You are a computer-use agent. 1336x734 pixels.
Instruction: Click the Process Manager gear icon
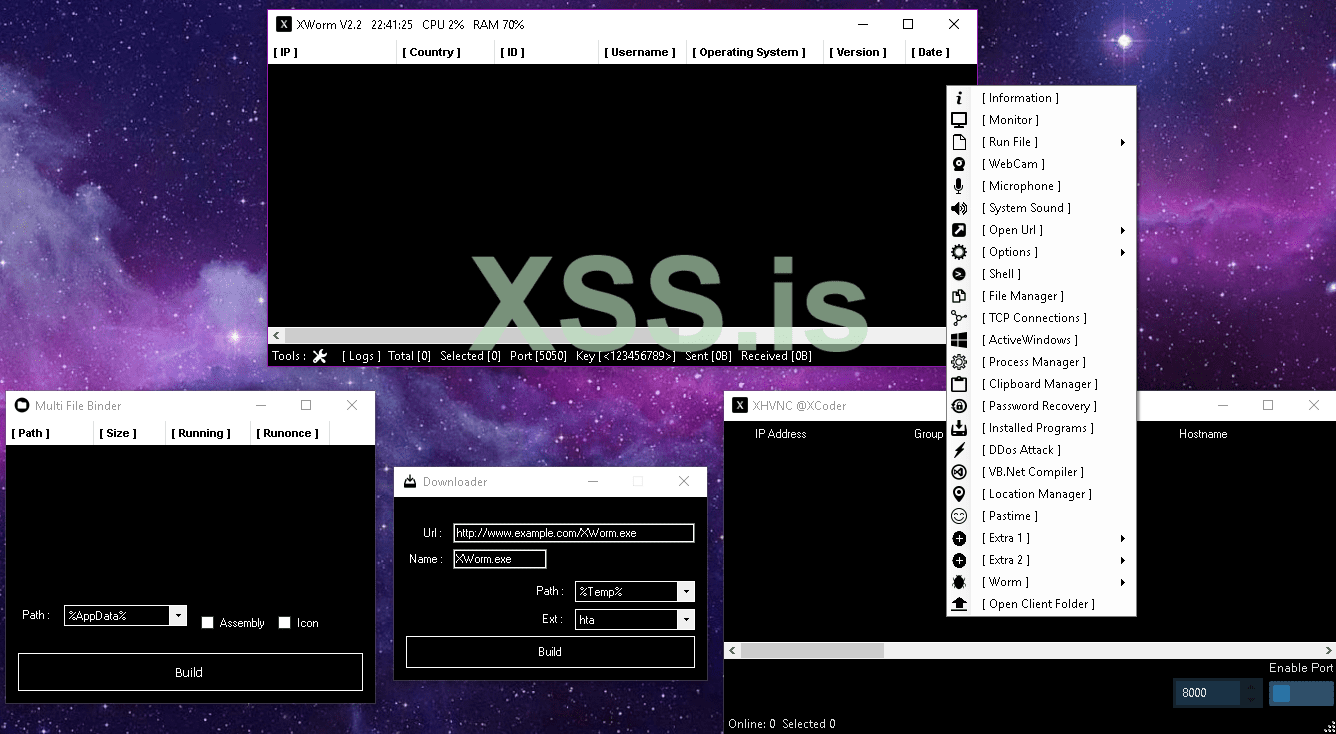[x=959, y=362]
